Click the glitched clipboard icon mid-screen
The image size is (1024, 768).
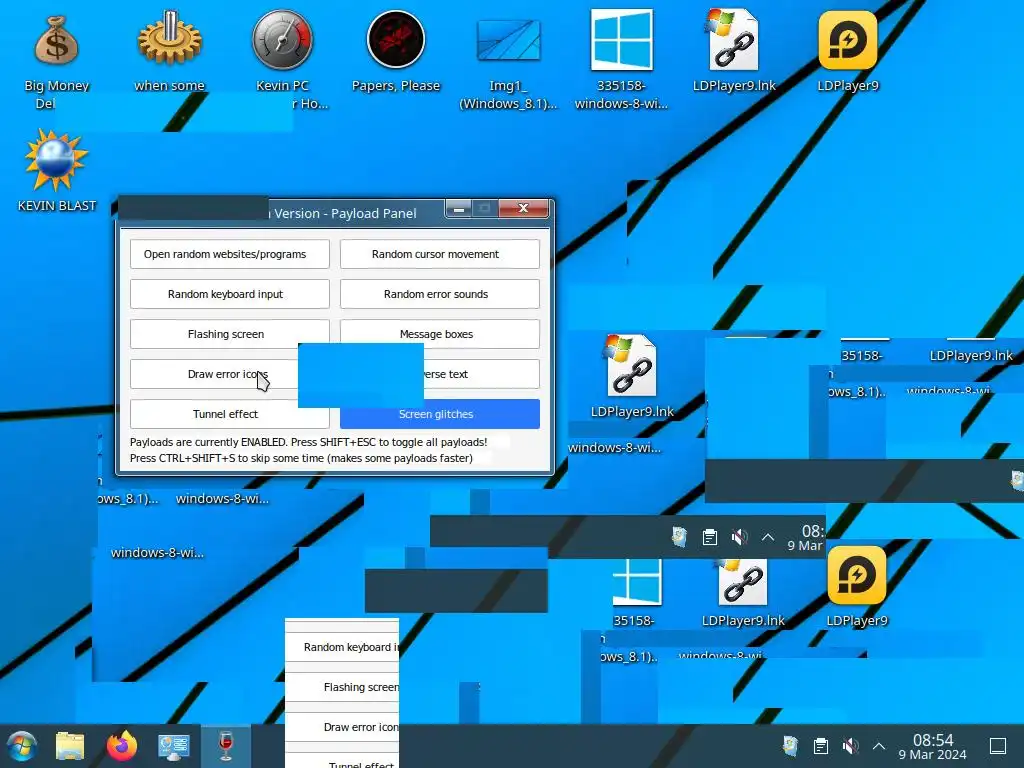tap(710, 537)
